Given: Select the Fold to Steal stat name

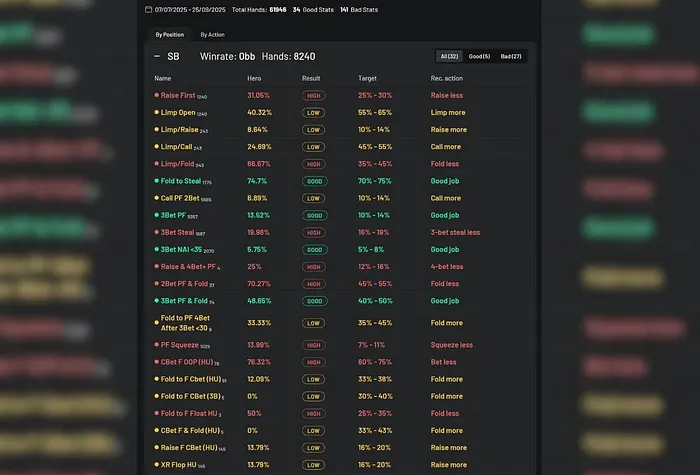Looking at the screenshot, I should pyautogui.click(x=180, y=181).
